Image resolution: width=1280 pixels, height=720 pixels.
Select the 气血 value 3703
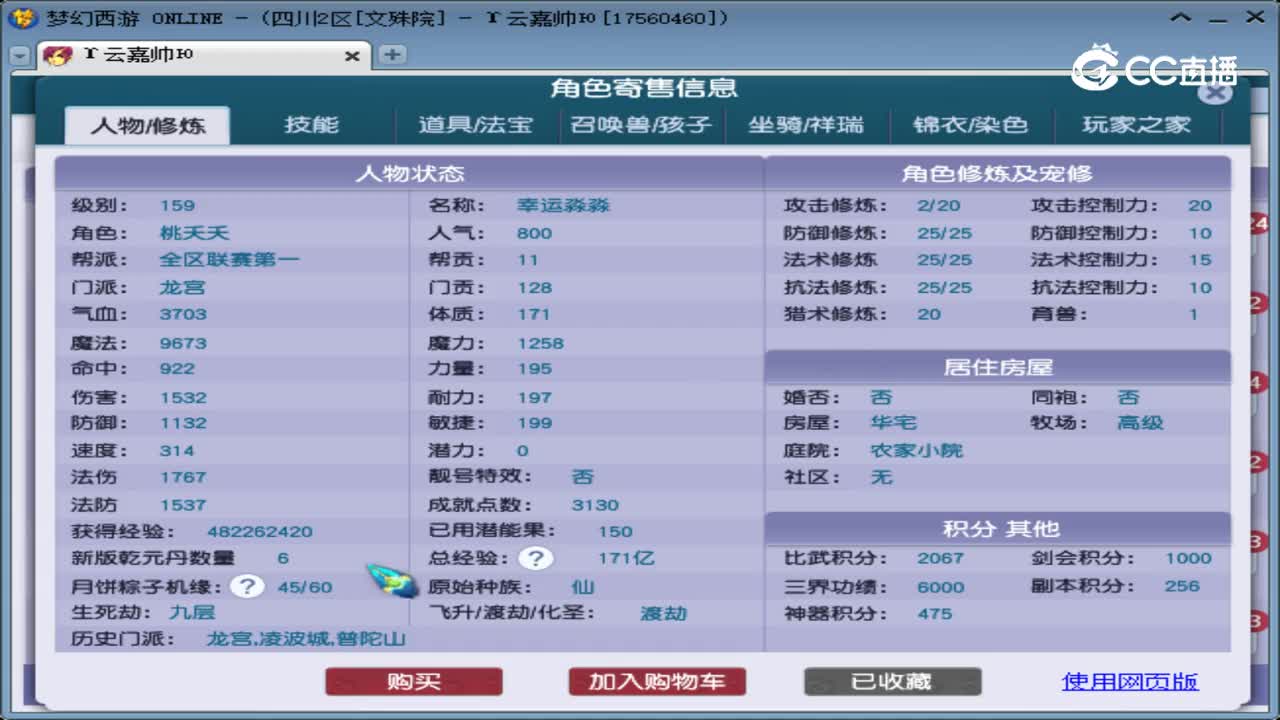[x=183, y=314]
